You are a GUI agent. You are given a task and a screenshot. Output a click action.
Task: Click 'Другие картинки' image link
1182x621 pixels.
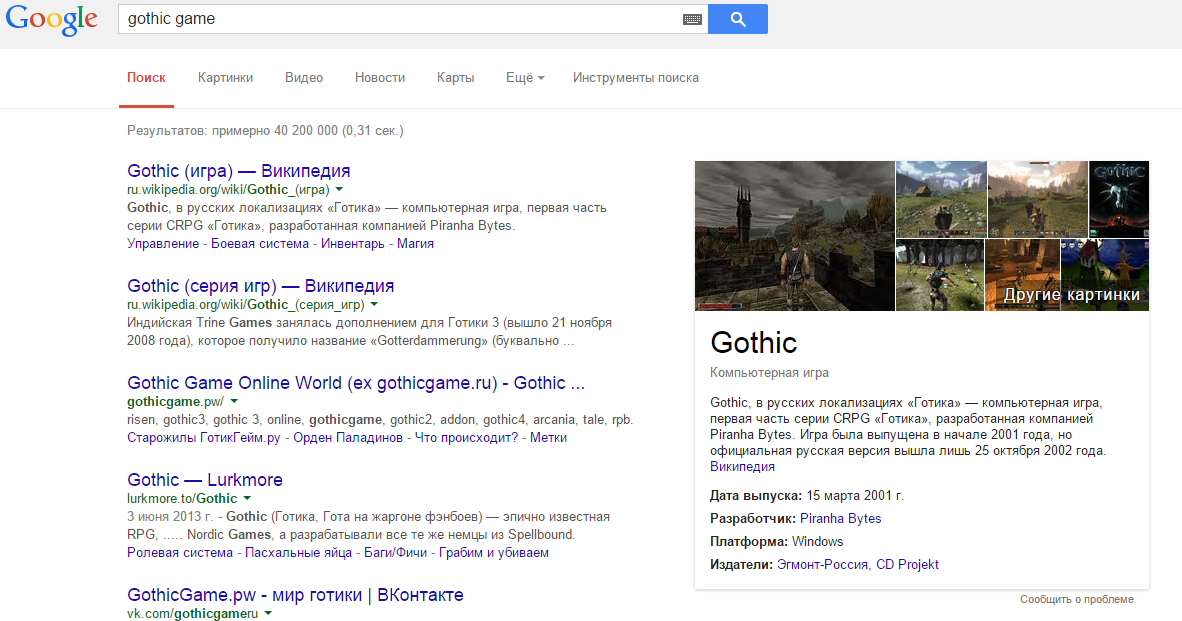click(x=1071, y=295)
